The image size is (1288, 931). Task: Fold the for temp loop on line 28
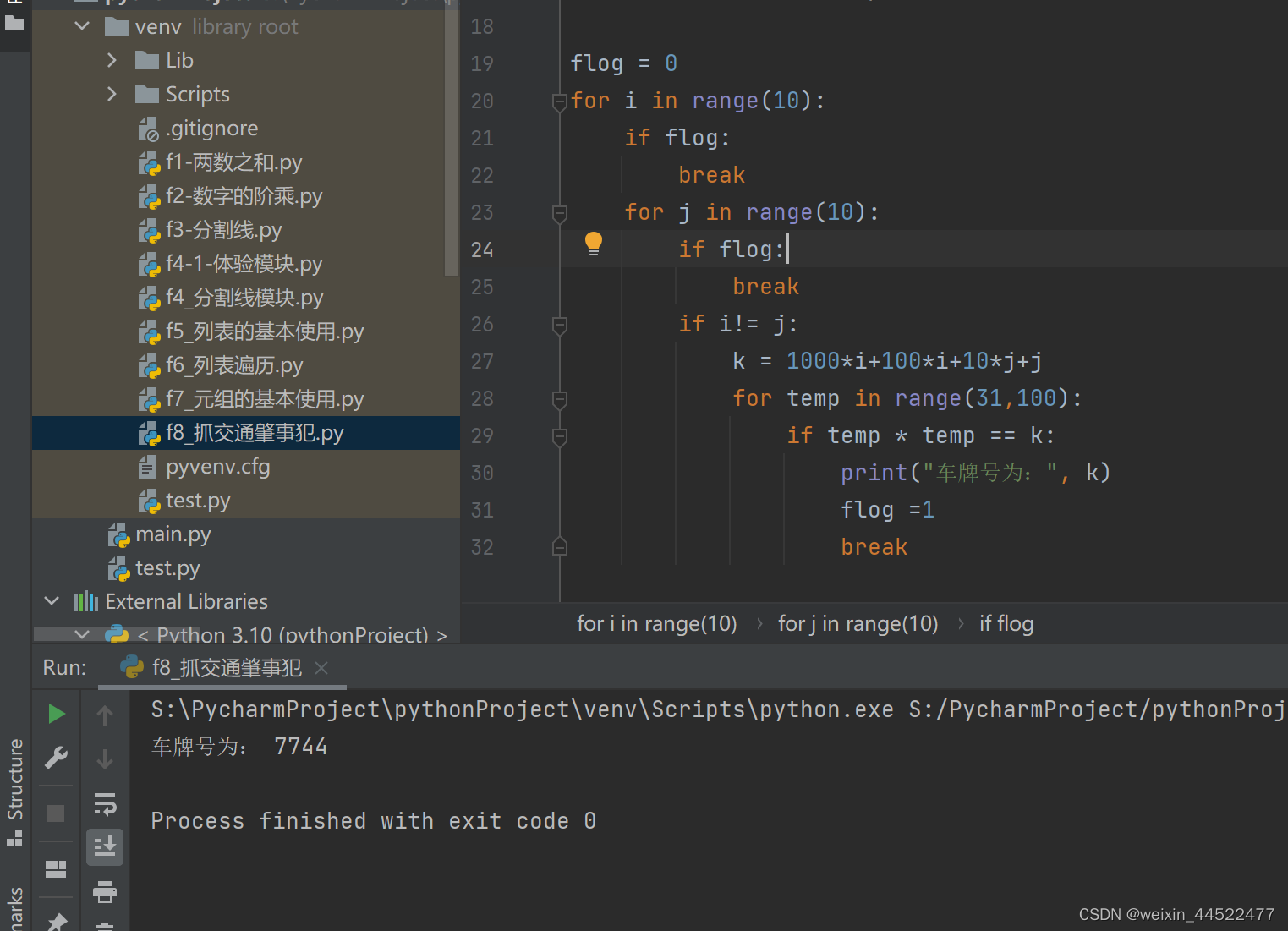click(x=559, y=400)
